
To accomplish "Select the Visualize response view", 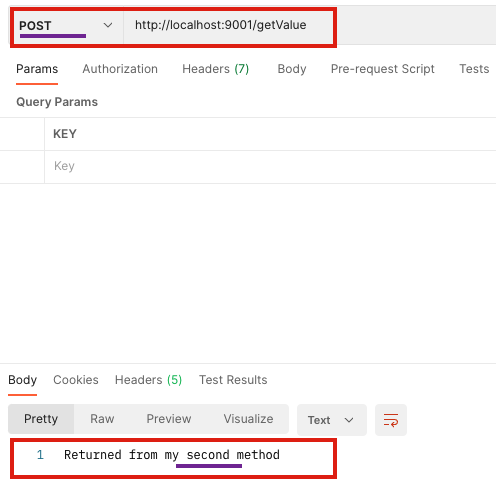I will tap(248, 419).
